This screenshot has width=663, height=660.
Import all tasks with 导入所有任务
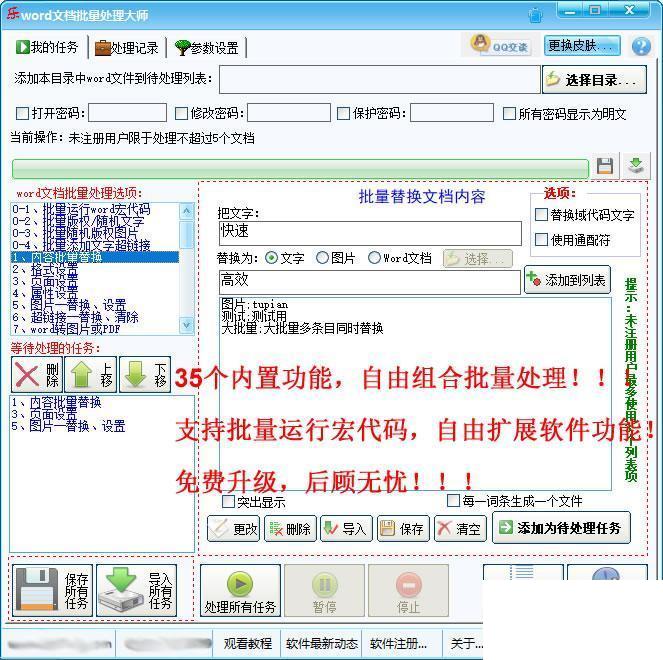(136, 590)
